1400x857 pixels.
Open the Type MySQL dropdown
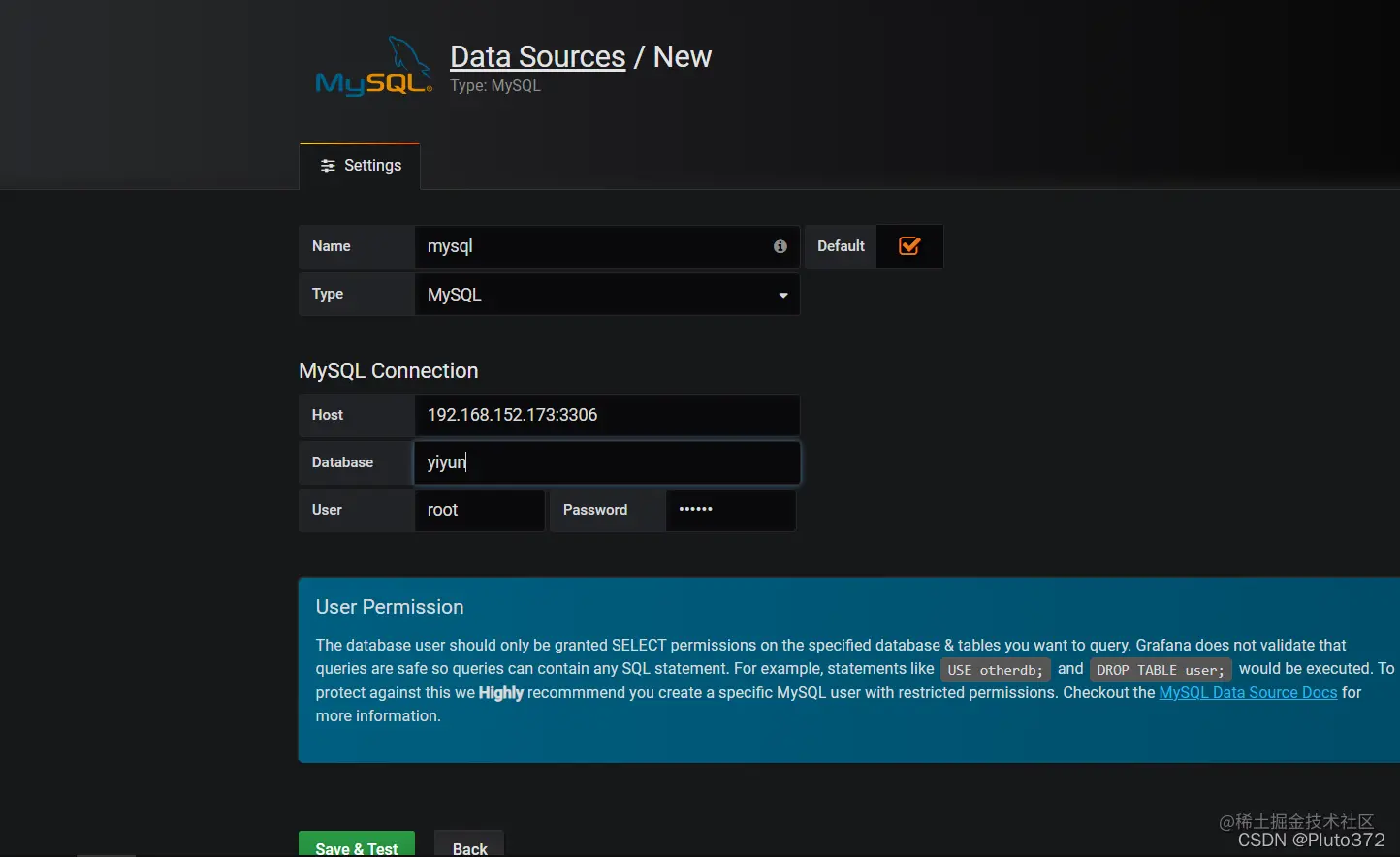[607, 295]
